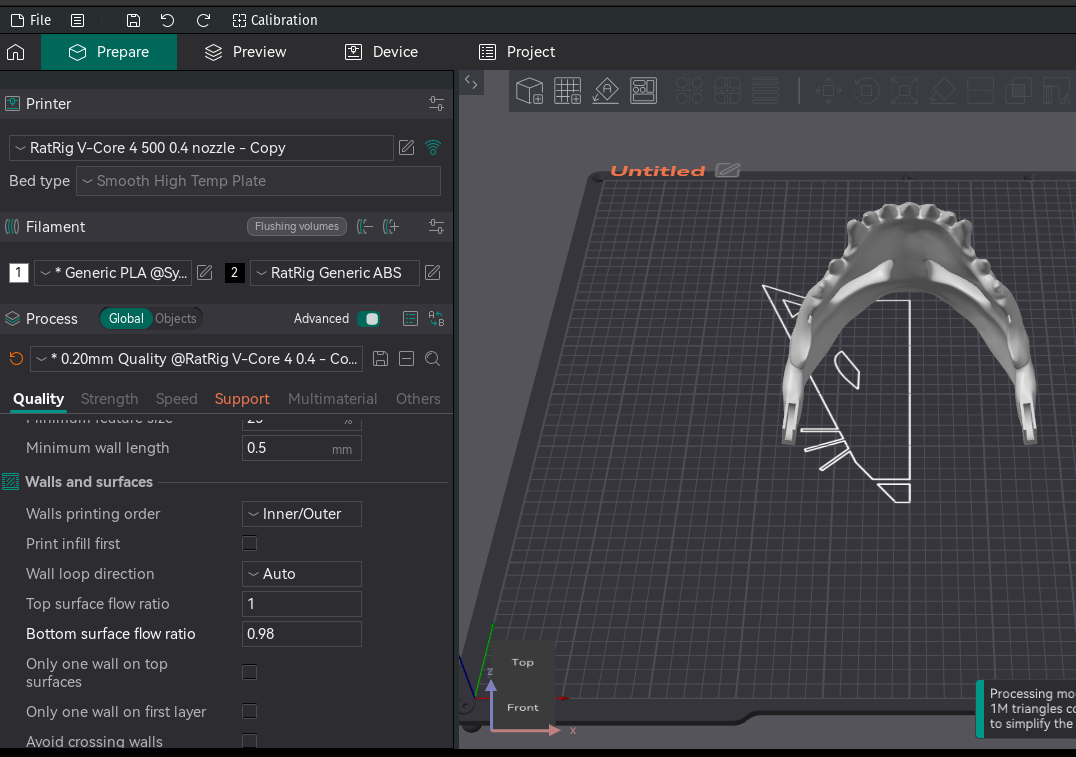Click the Minimum wall length field
This screenshot has width=1076, height=757.
point(302,448)
